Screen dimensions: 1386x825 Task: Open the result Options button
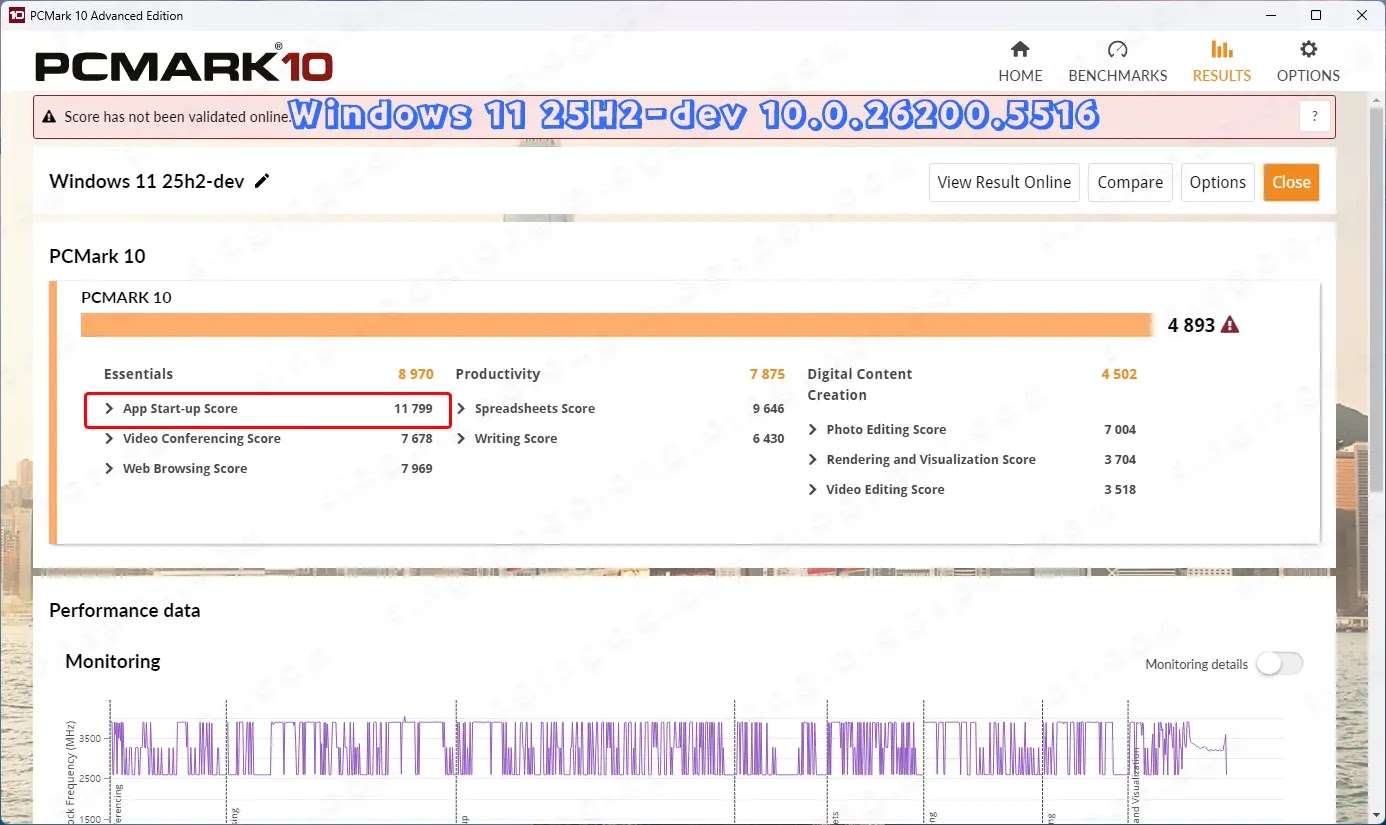tap(1217, 182)
